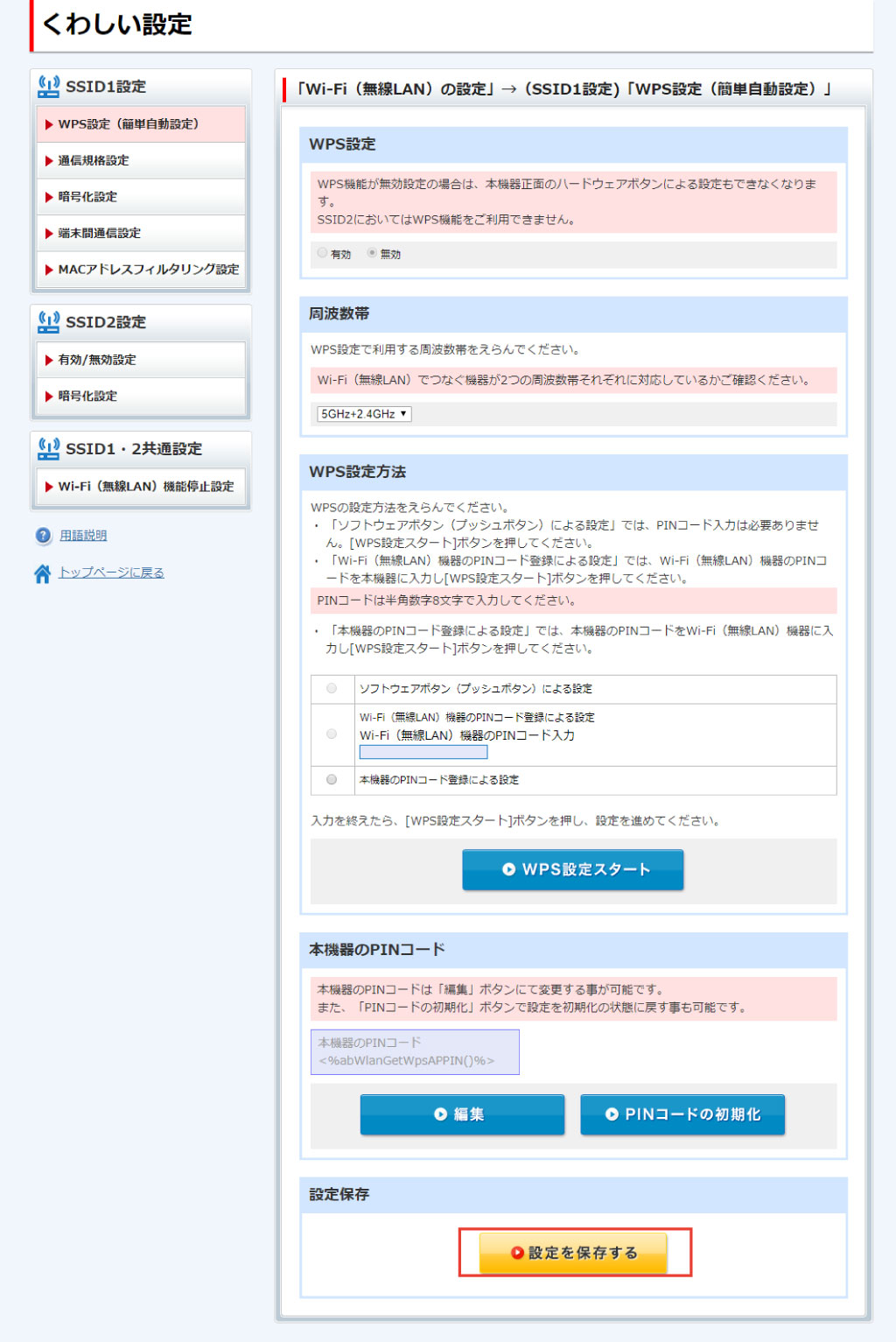This screenshot has height=1342, width=896.
Task: Click red arrow beside 端末間通信設定
Action: [x=49, y=234]
